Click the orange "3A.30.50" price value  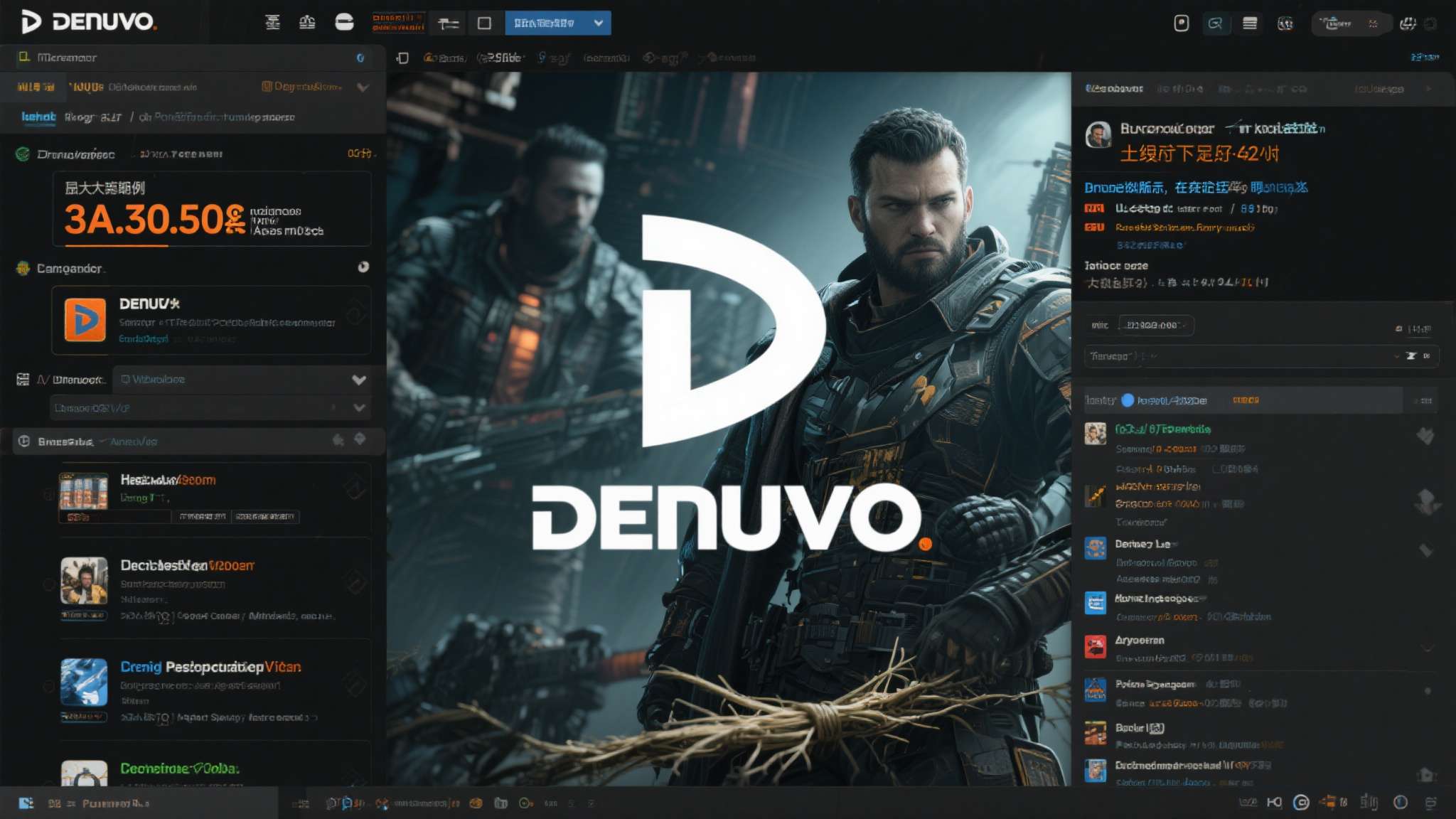tap(154, 220)
